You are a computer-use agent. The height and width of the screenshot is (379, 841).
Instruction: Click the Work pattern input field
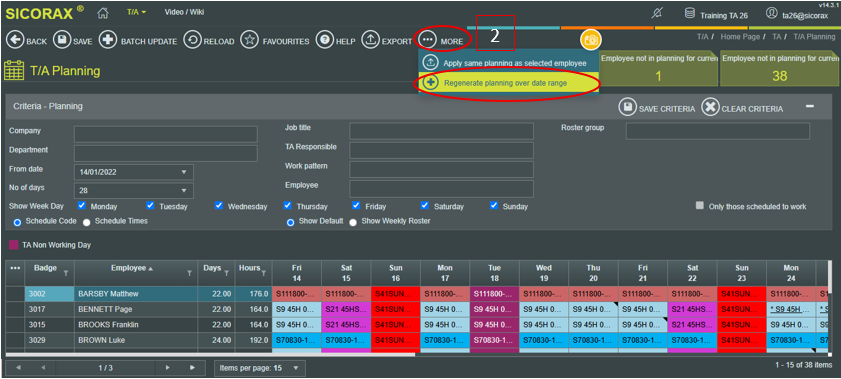point(441,169)
